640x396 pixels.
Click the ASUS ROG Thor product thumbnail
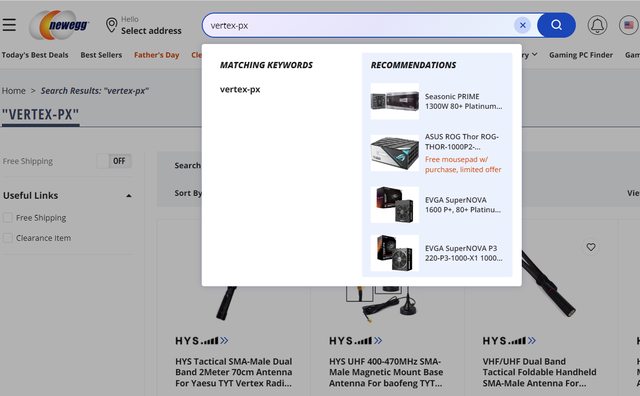tap(395, 153)
